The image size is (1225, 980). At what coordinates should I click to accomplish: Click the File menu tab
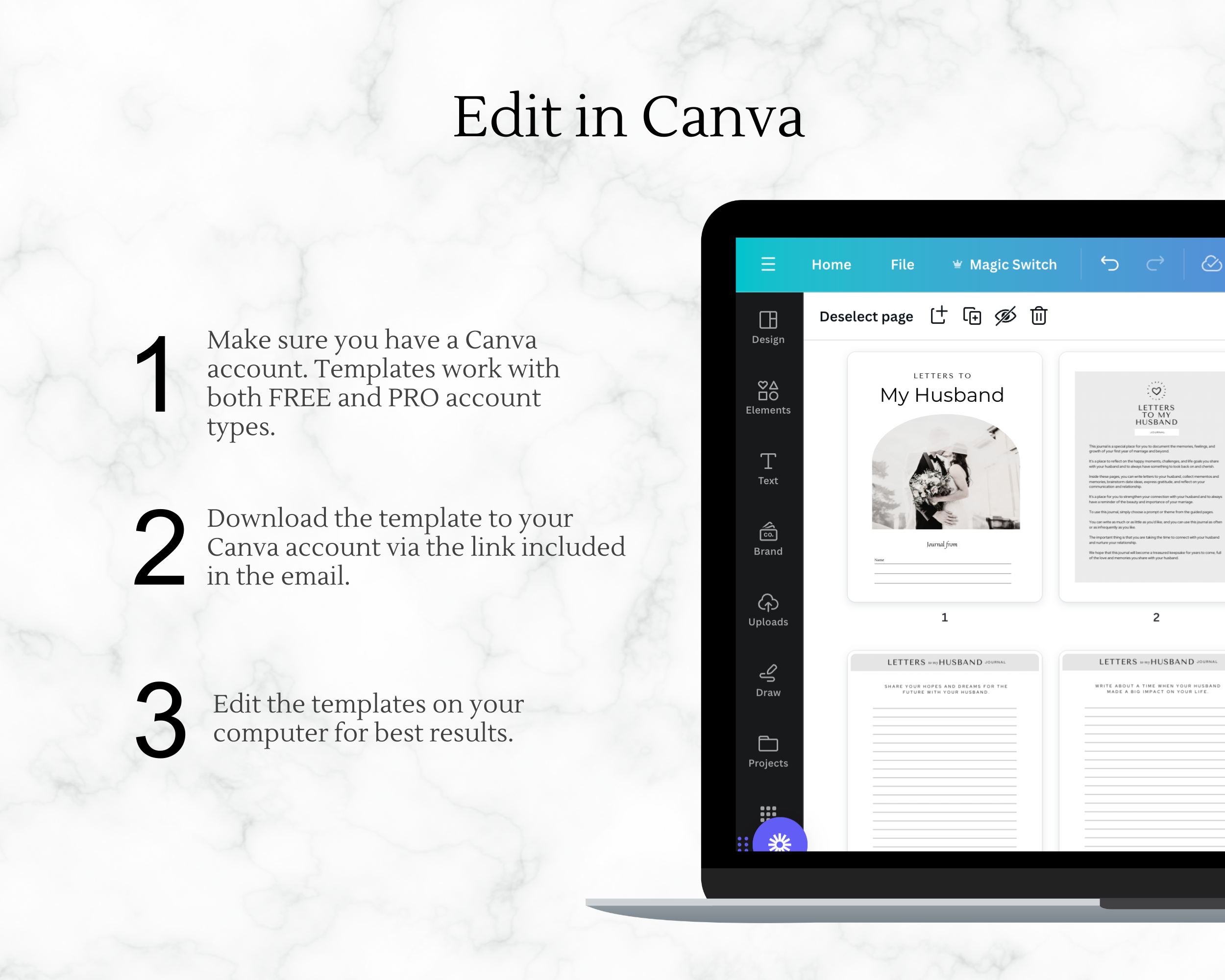(x=902, y=264)
